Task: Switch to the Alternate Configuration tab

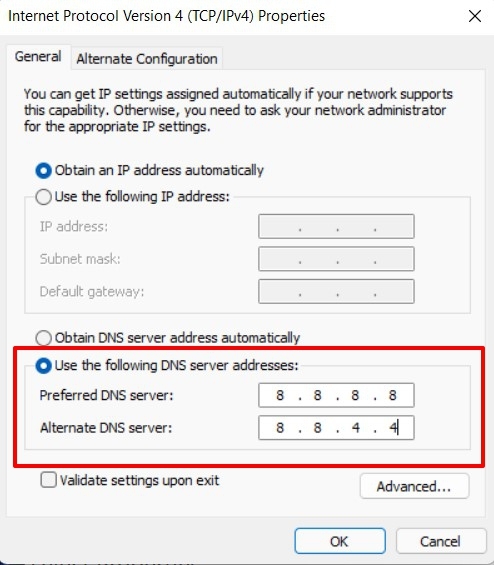Action: [147, 58]
